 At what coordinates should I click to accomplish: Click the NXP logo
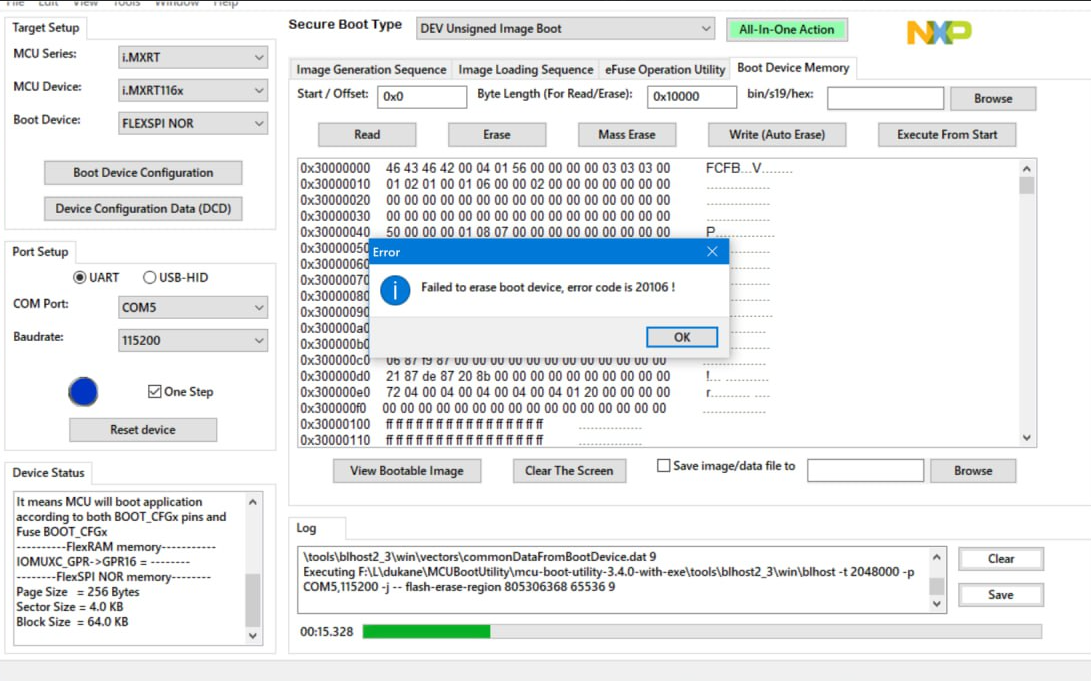coord(937,30)
